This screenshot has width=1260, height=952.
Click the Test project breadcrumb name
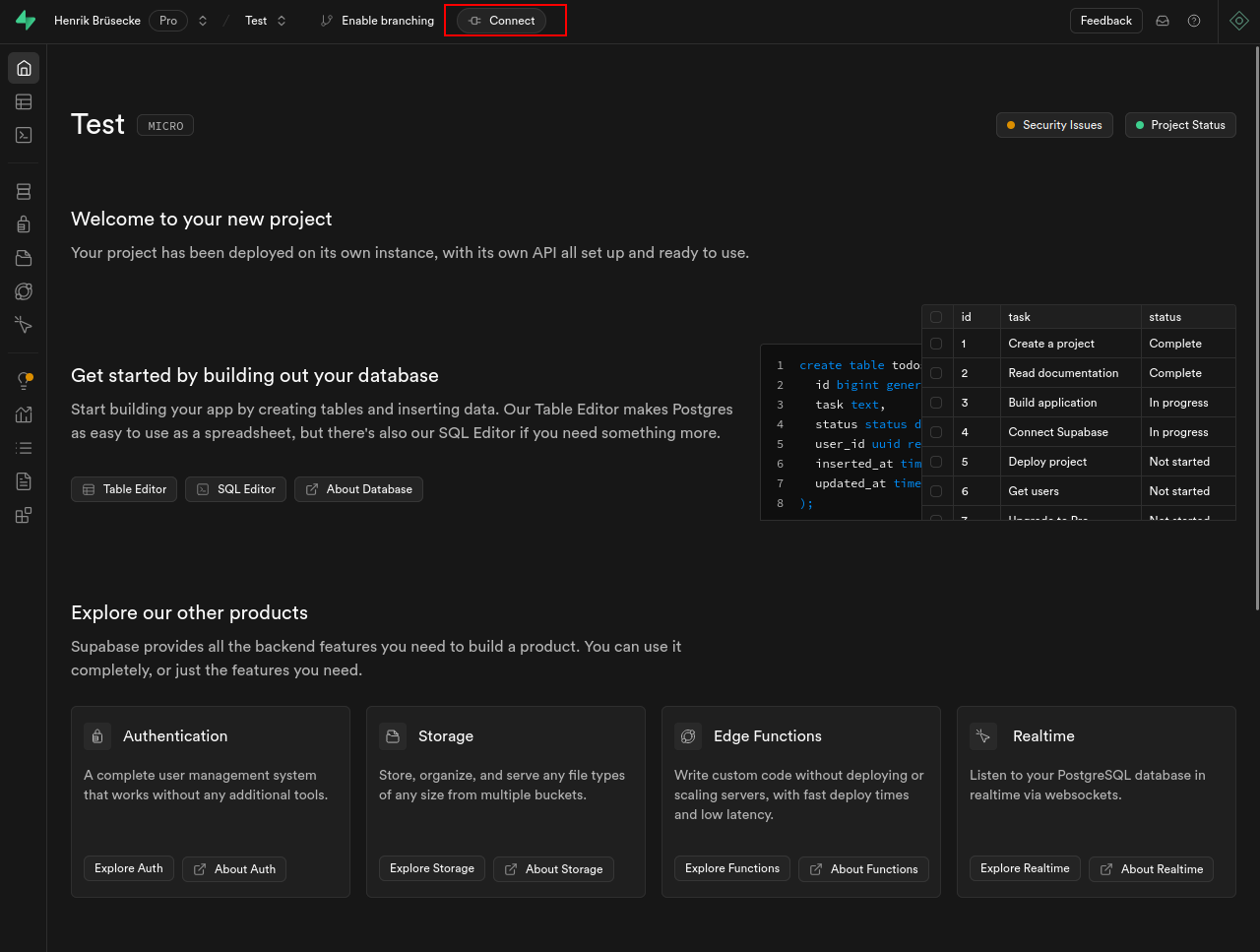(256, 21)
